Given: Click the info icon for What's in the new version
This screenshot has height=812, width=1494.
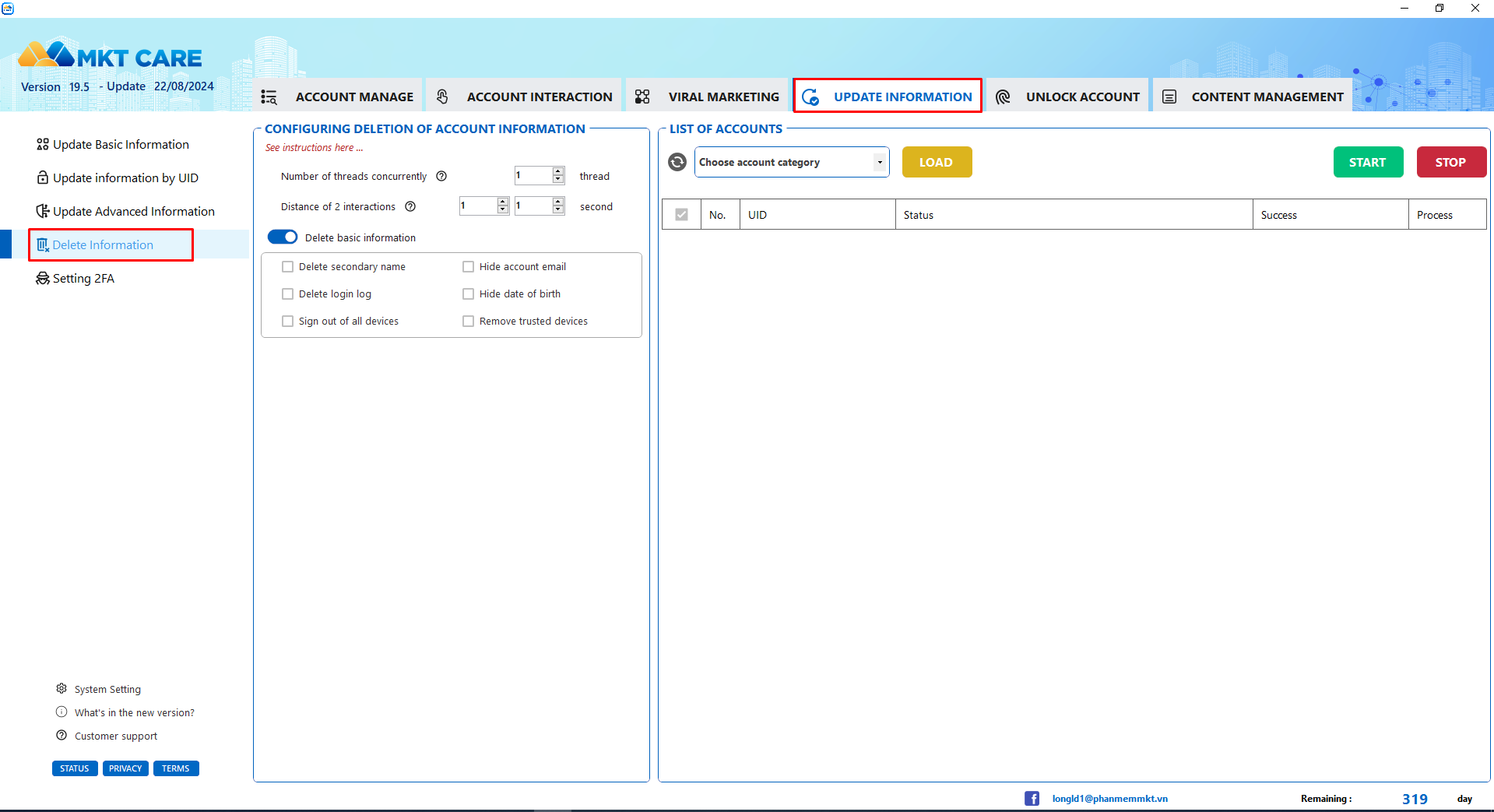Looking at the screenshot, I should [x=62, y=712].
